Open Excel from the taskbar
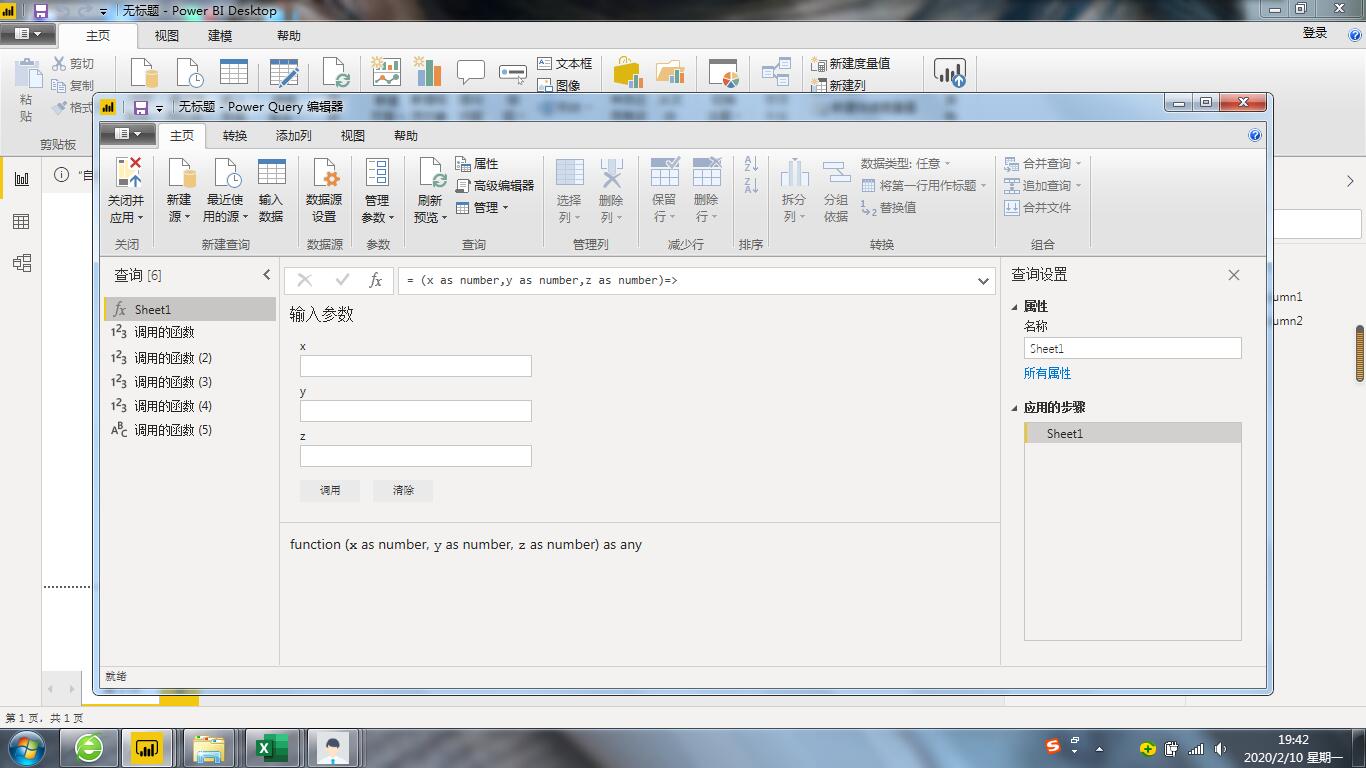1366x768 pixels. pos(270,748)
